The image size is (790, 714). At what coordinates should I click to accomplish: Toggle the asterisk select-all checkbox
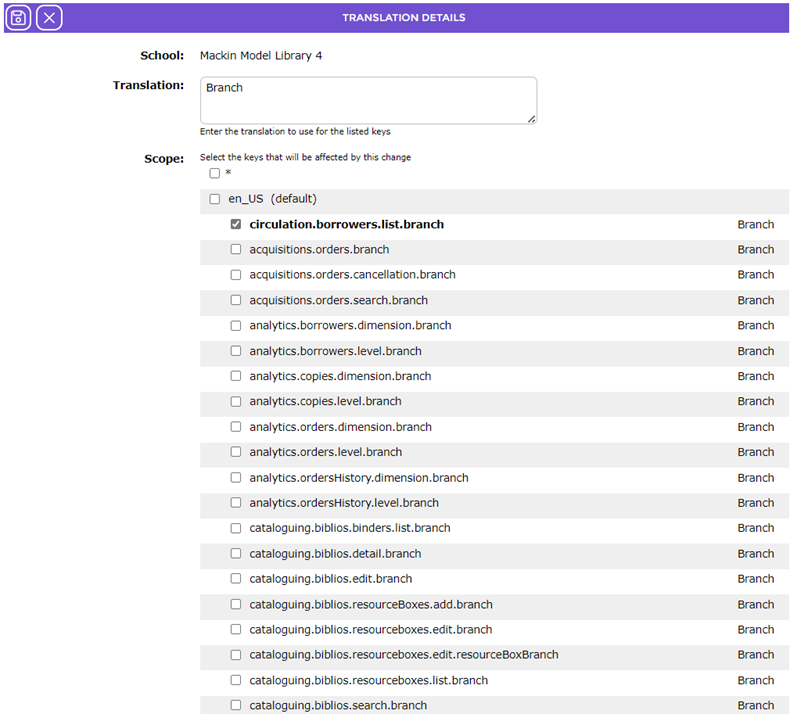tap(215, 173)
